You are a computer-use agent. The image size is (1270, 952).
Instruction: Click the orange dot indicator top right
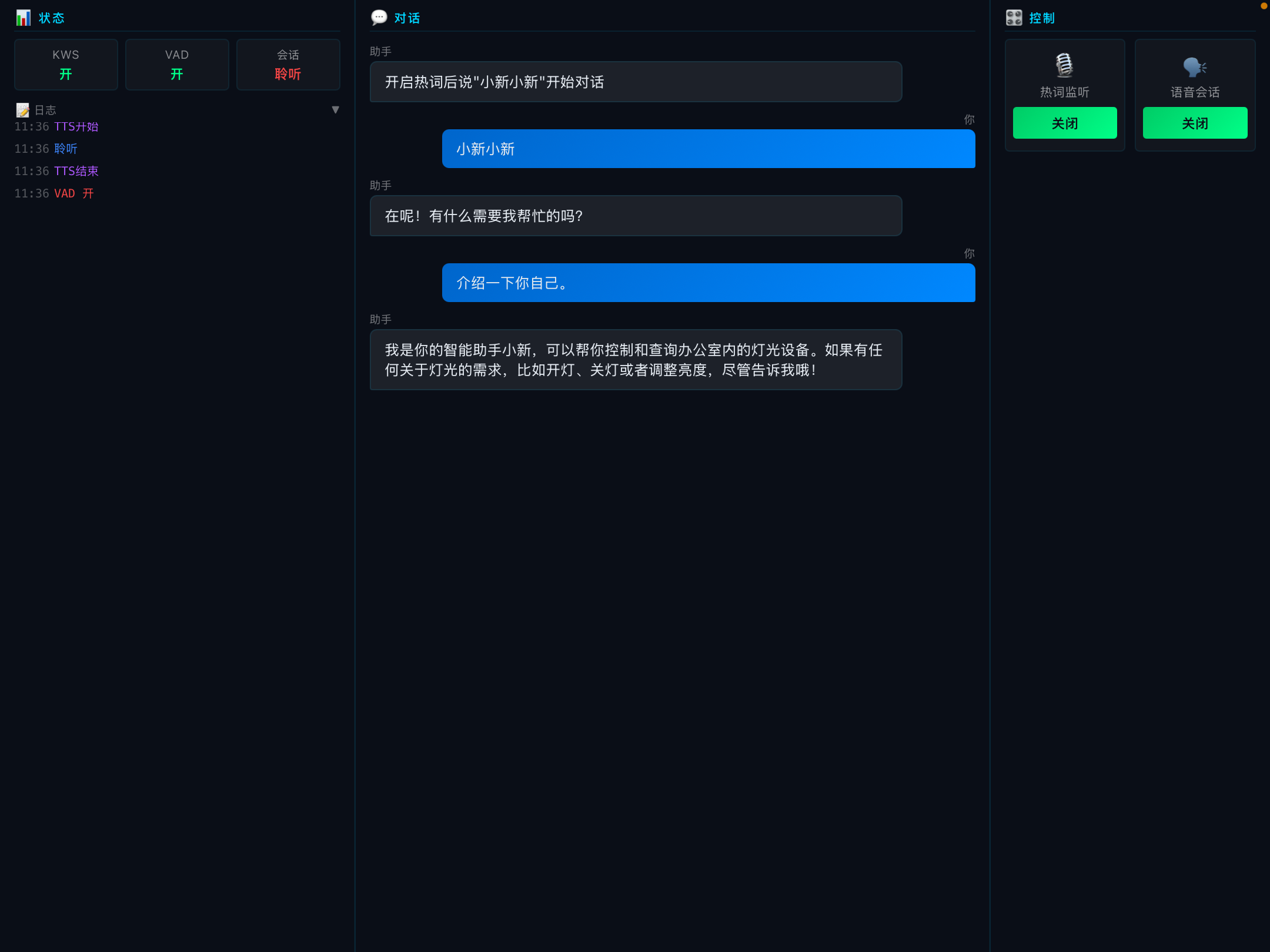coord(1264,6)
